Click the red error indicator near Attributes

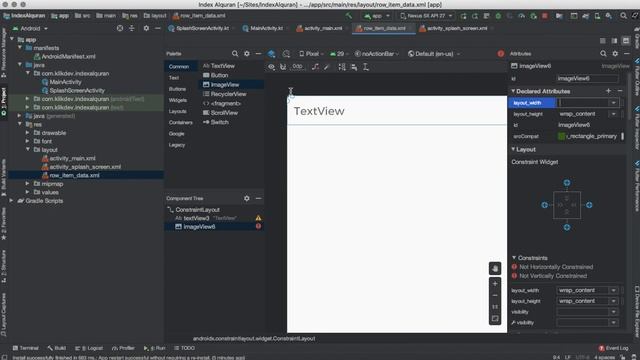coord(501,53)
